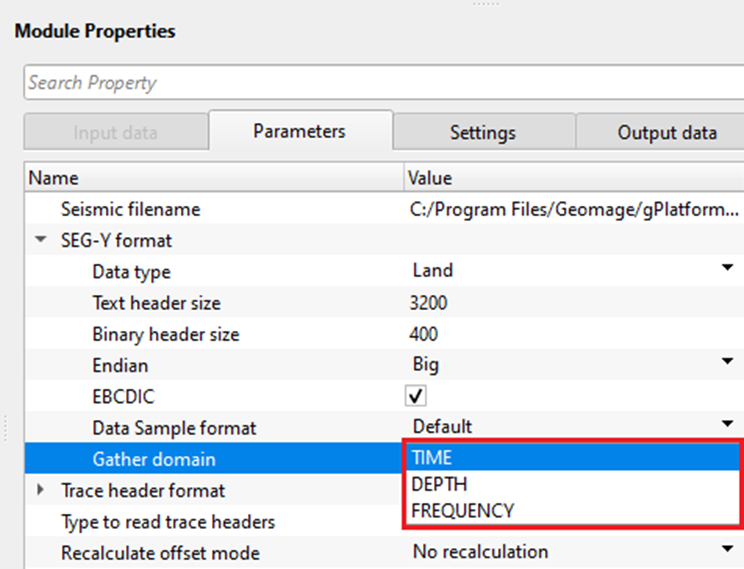Click the Text header size value 3200

point(429,303)
